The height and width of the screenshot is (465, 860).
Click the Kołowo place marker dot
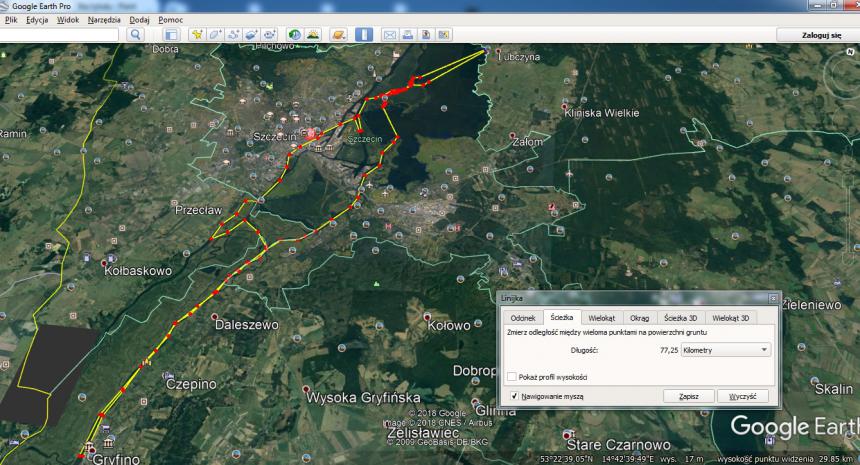coord(427,317)
